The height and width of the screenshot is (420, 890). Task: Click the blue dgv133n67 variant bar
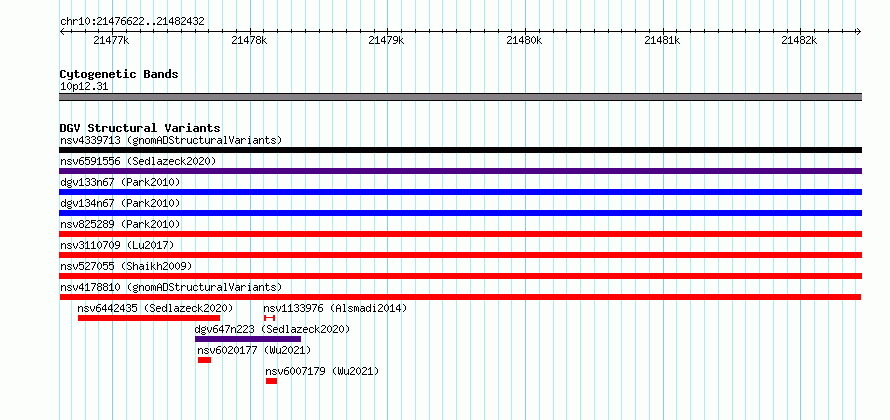tap(460, 192)
